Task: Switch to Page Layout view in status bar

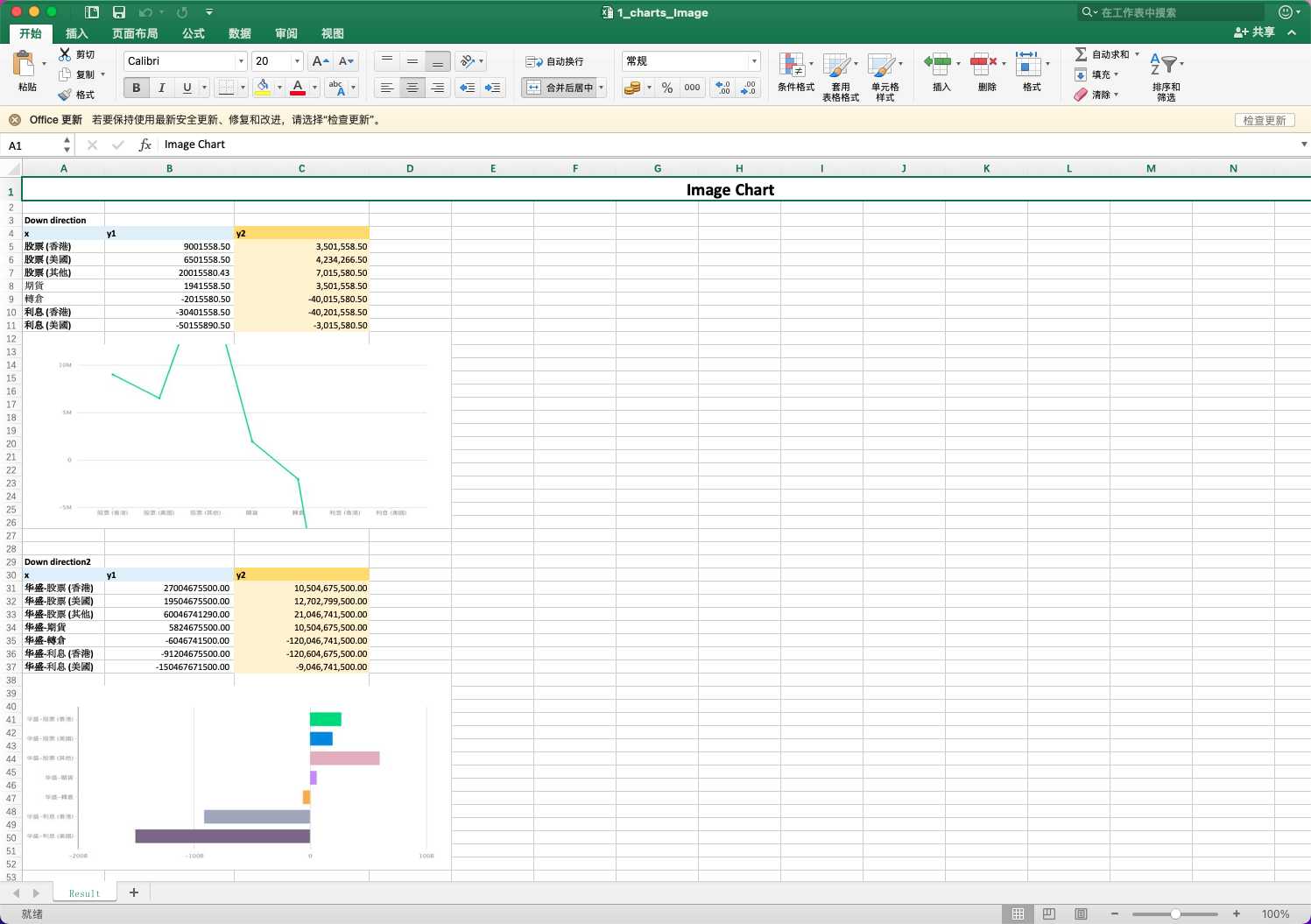Action: pyautogui.click(x=1049, y=913)
